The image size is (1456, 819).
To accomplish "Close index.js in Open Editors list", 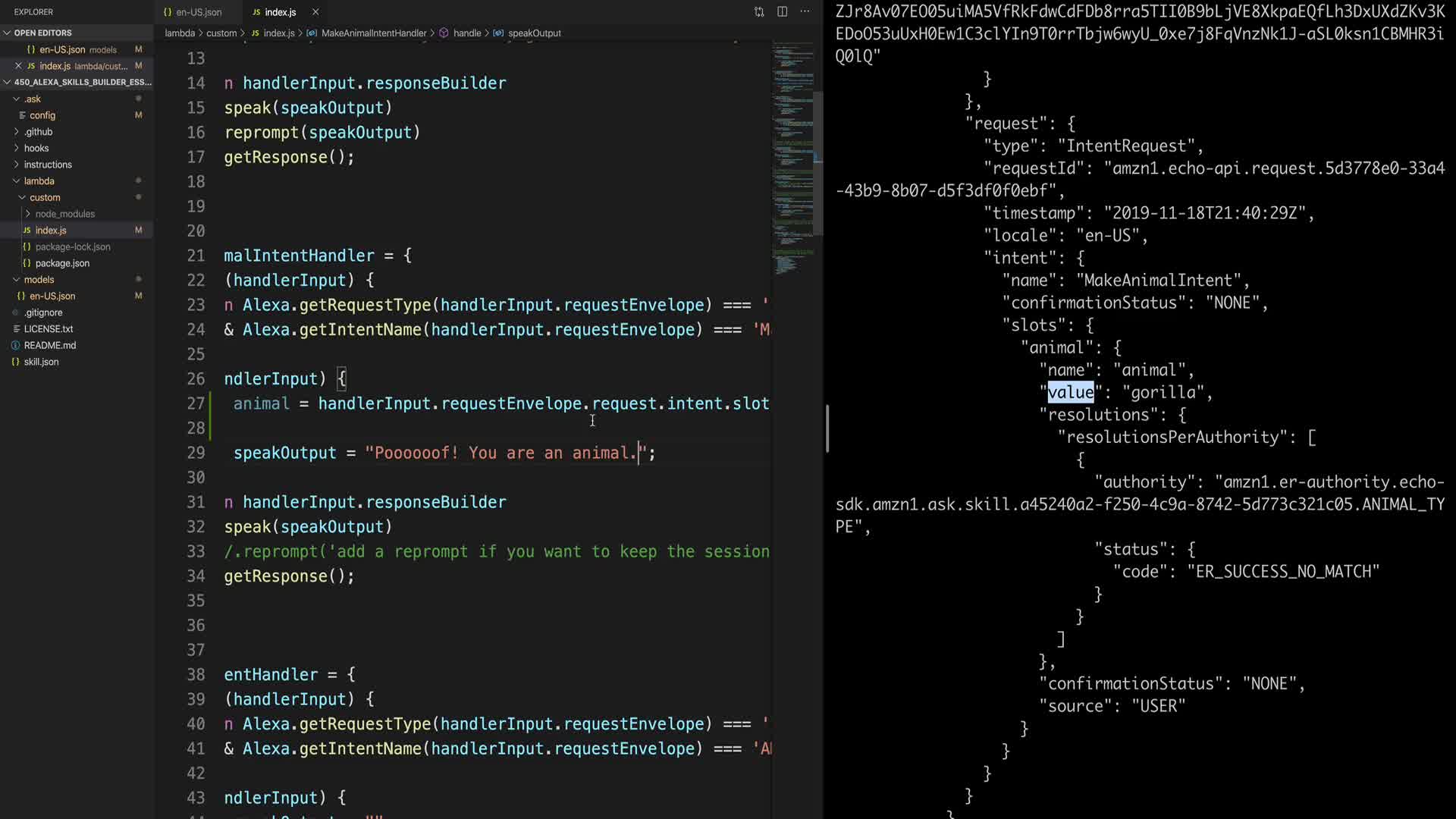I will pos(19,66).
